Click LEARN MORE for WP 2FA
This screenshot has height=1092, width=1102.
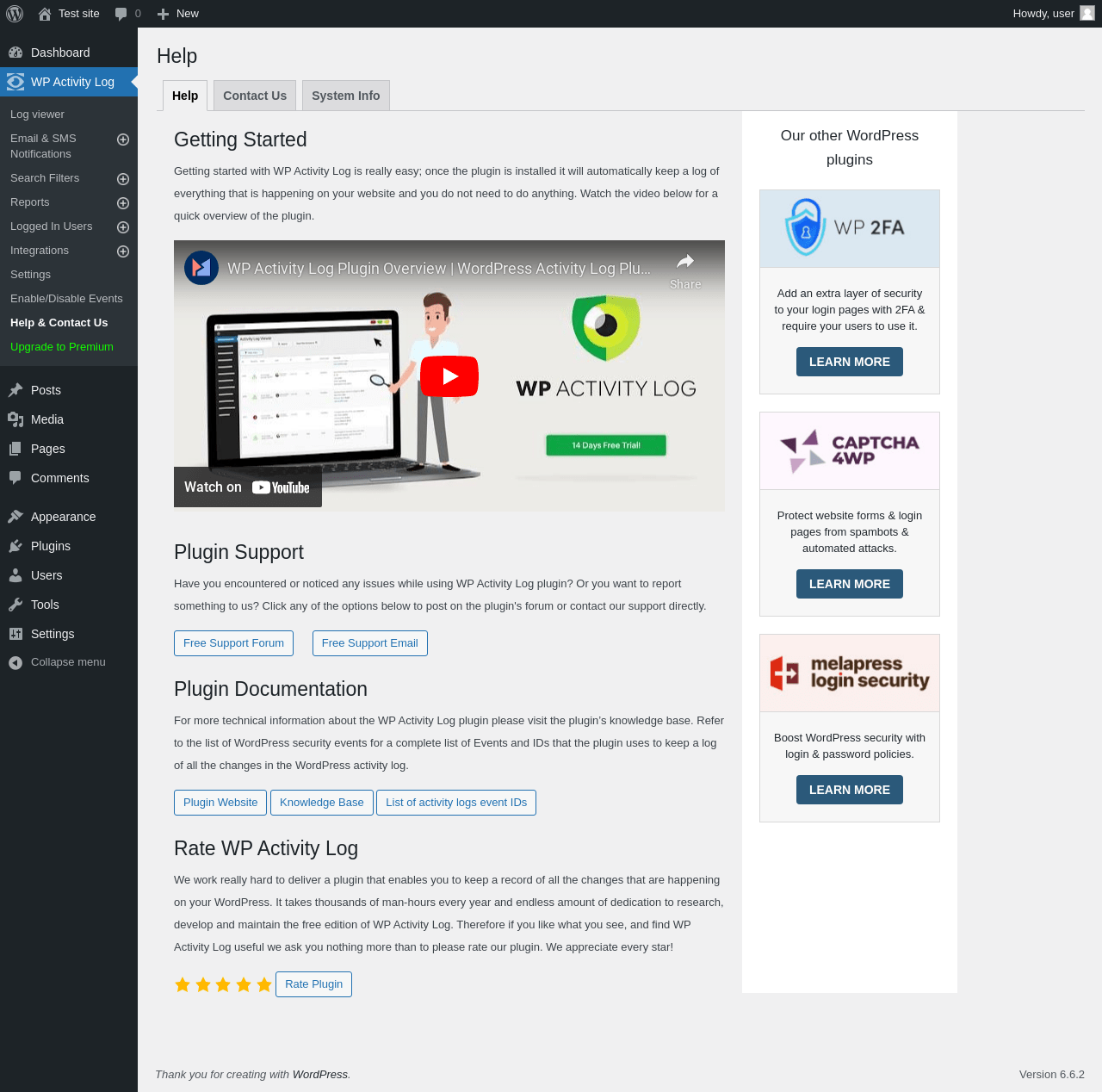850,362
